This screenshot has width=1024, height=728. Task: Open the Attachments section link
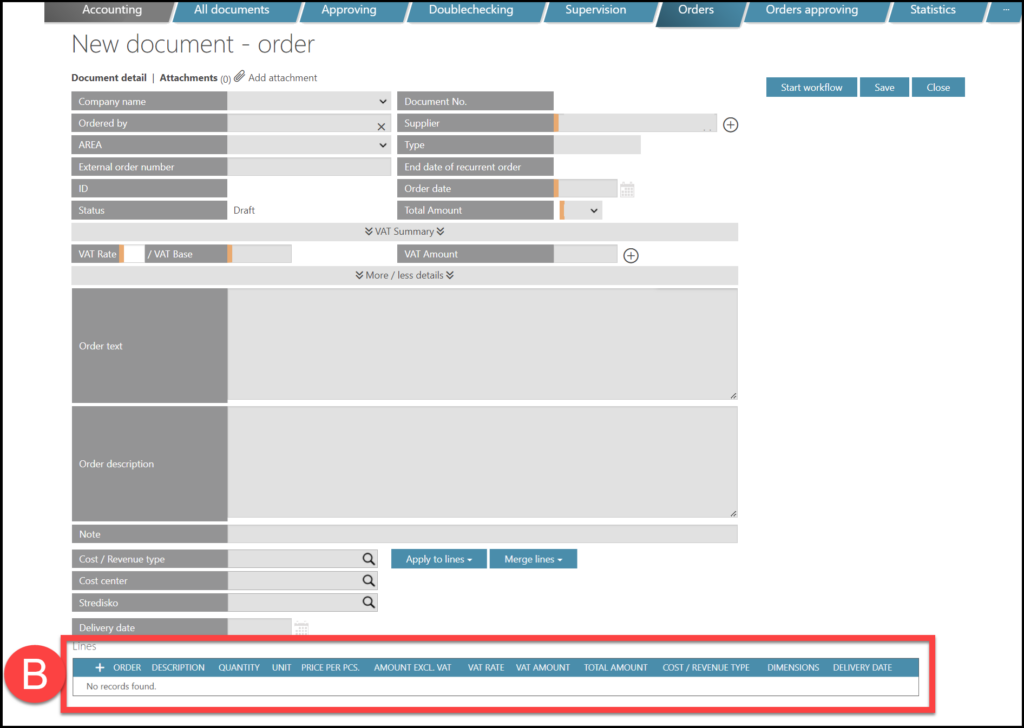click(x=188, y=78)
